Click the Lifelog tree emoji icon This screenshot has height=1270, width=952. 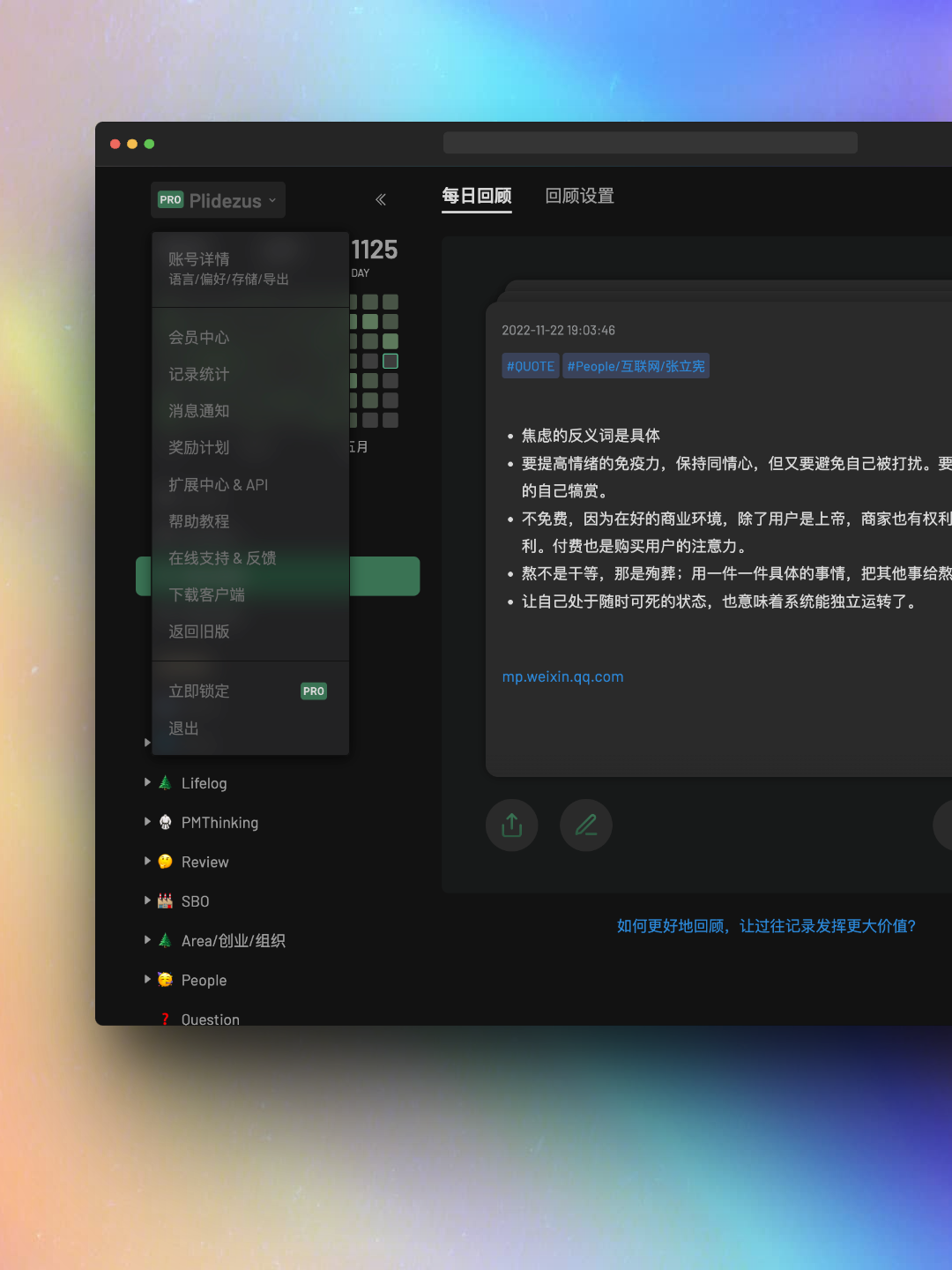(x=165, y=783)
